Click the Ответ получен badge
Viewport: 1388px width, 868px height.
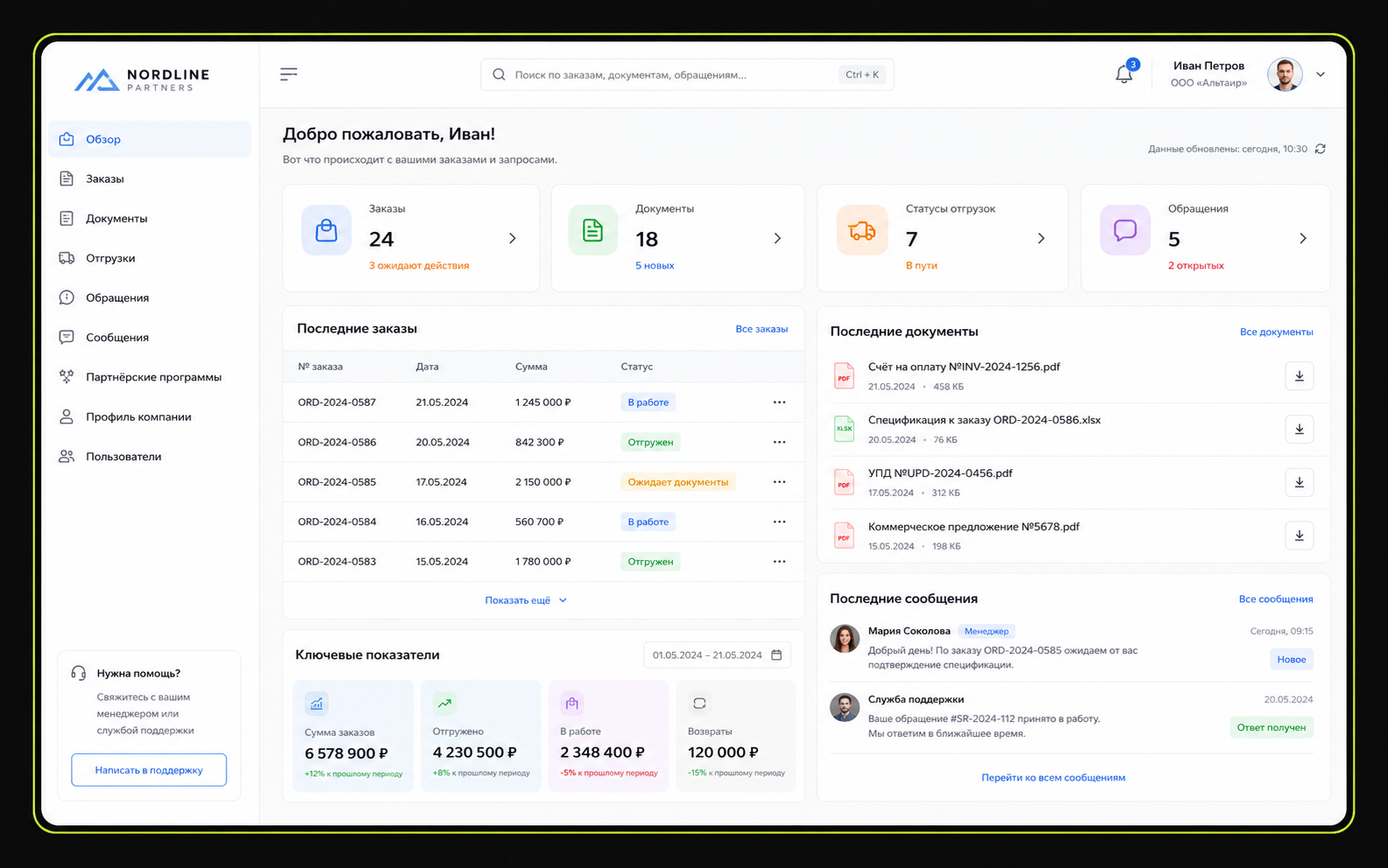pyautogui.click(x=1272, y=728)
